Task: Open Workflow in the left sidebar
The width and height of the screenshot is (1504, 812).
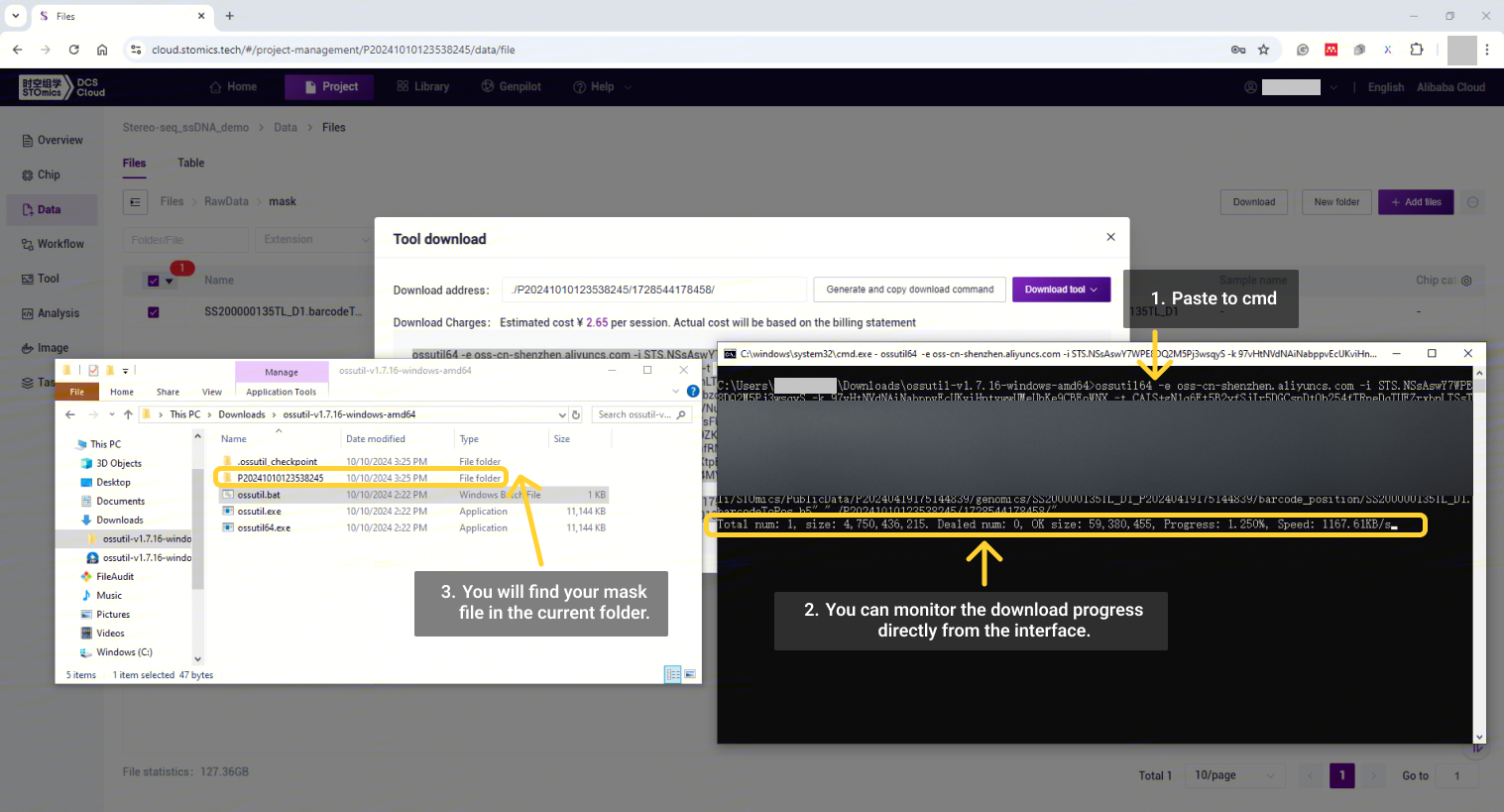Action: pos(59,244)
